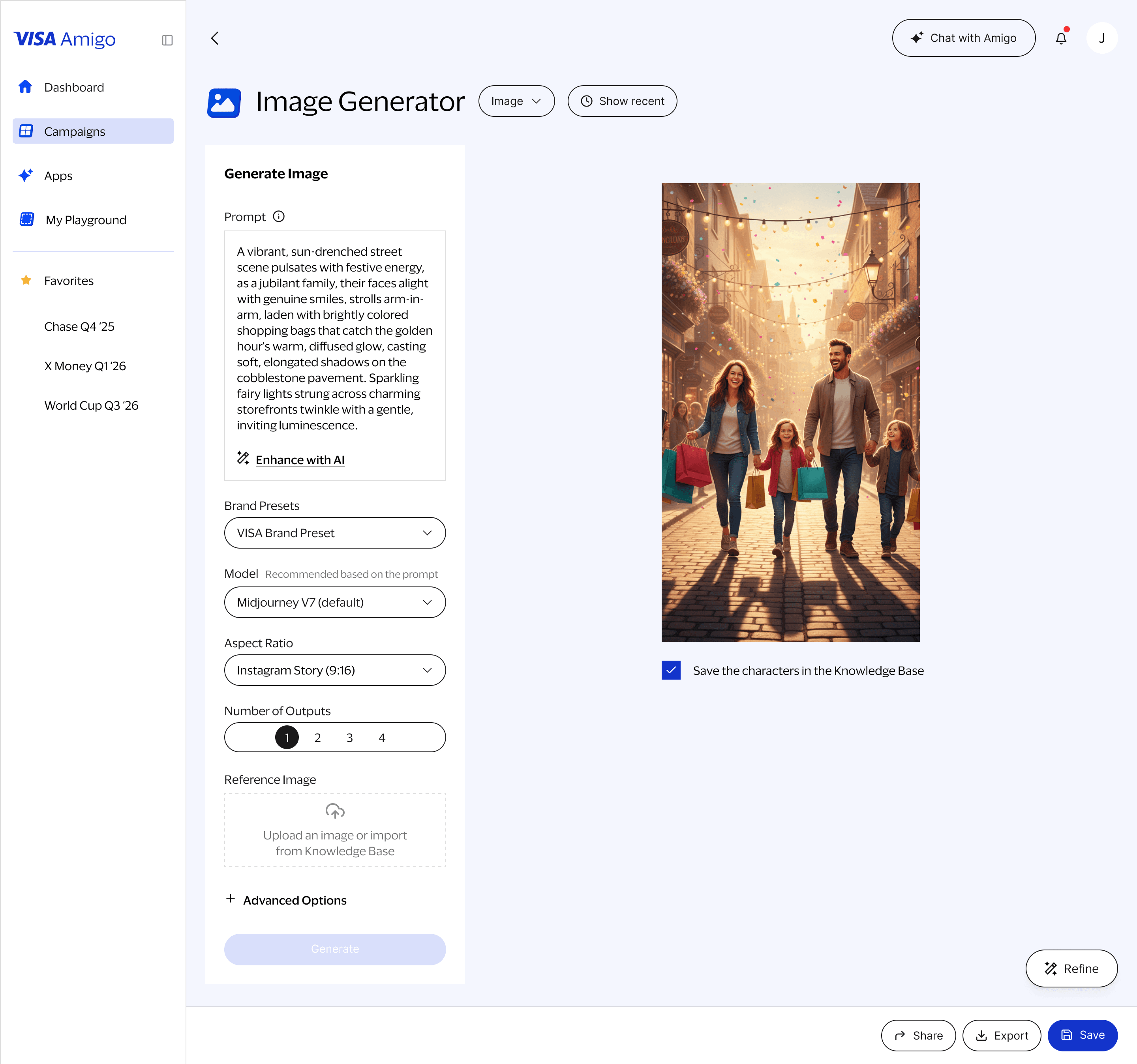Click the Favorites star icon
This screenshot has height=1064, width=1137.
pos(26,280)
